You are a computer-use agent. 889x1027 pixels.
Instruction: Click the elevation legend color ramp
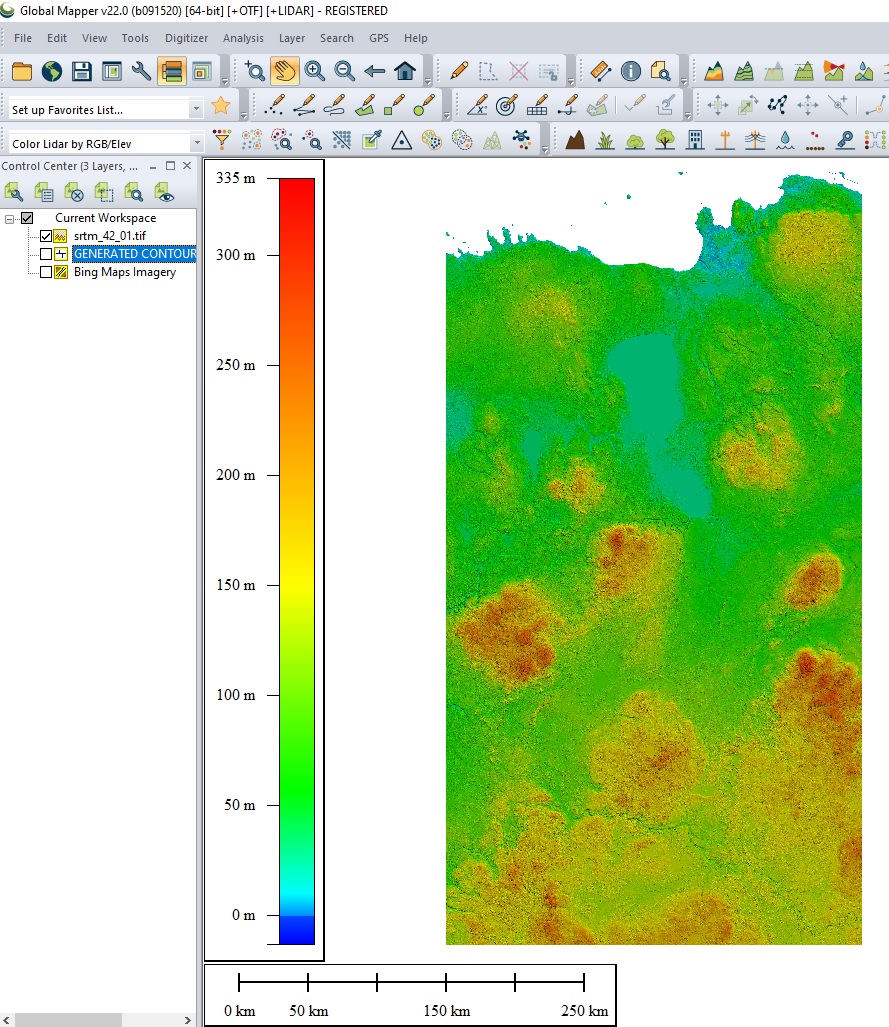coord(297,560)
